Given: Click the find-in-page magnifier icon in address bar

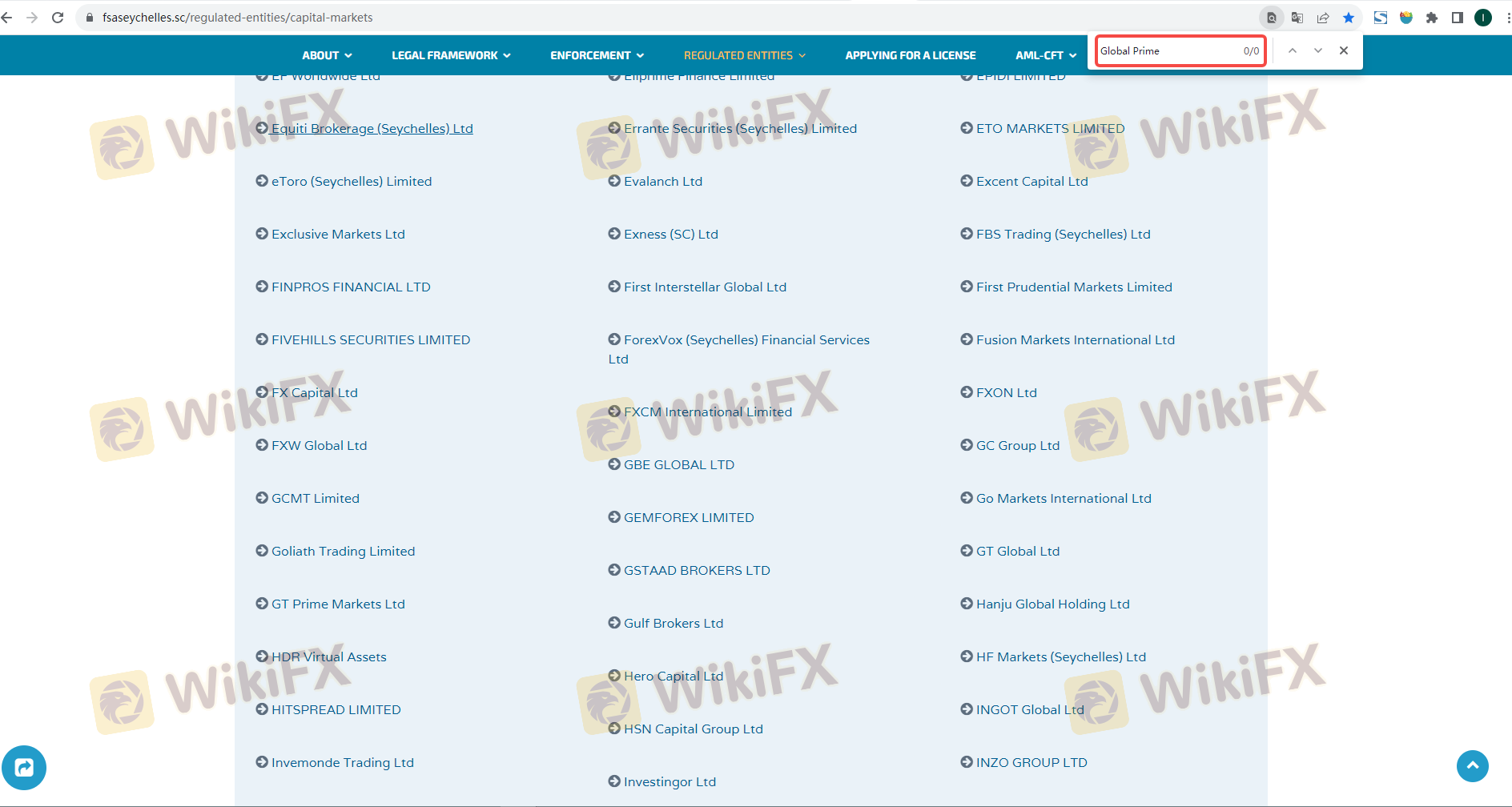Looking at the screenshot, I should (1271, 18).
